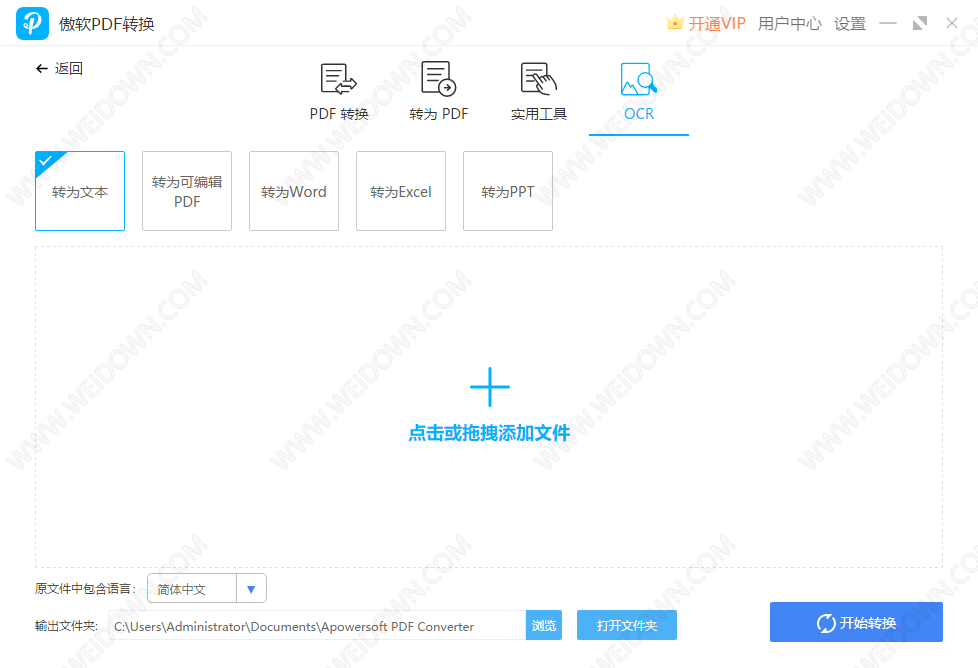The height and width of the screenshot is (668, 978).
Task: Minimize the application window
Action: [x=888, y=24]
